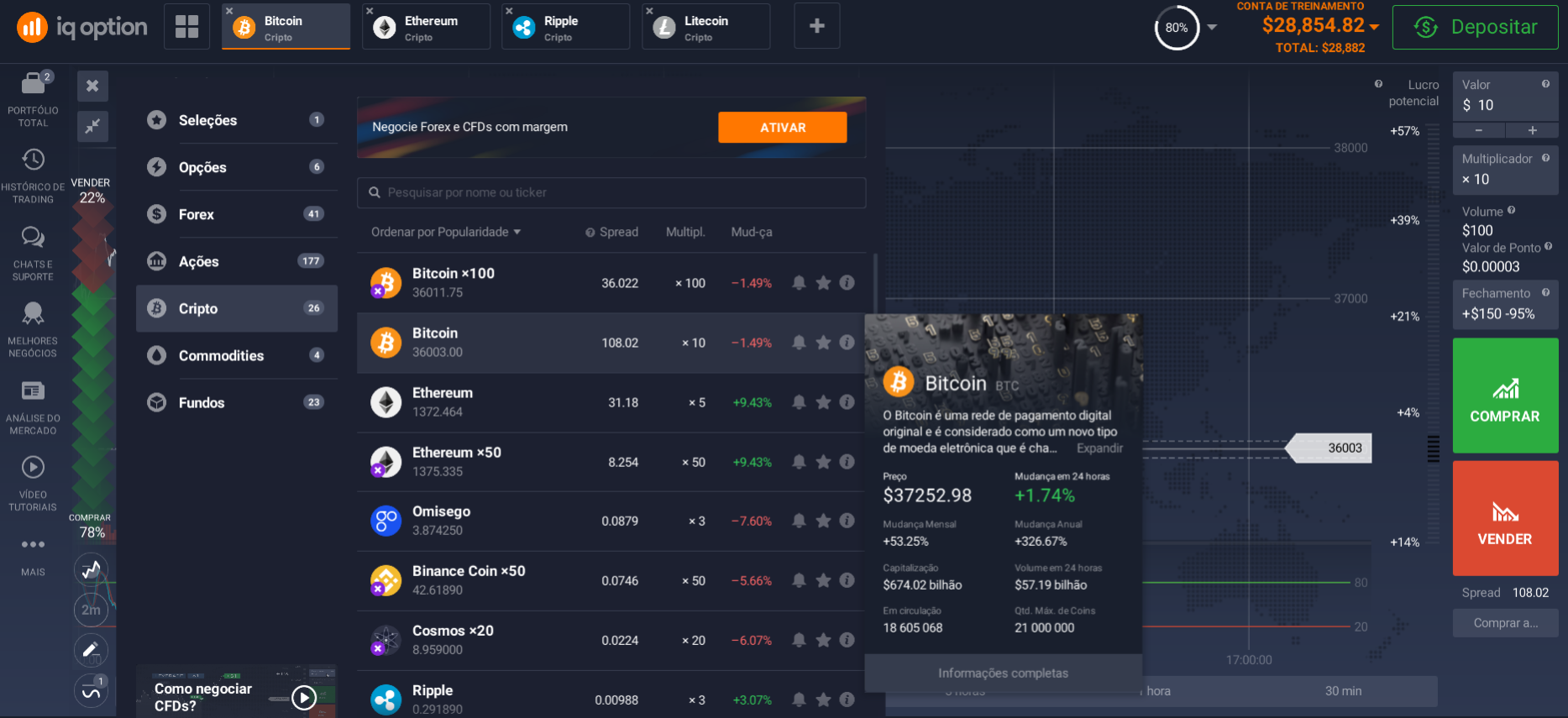Click the Valor $10 amount field

(x=1505, y=96)
